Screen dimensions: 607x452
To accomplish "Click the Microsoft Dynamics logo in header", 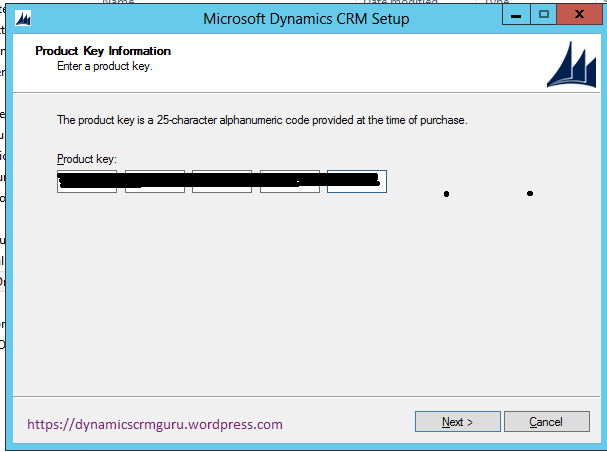I will click(x=570, y=66).
